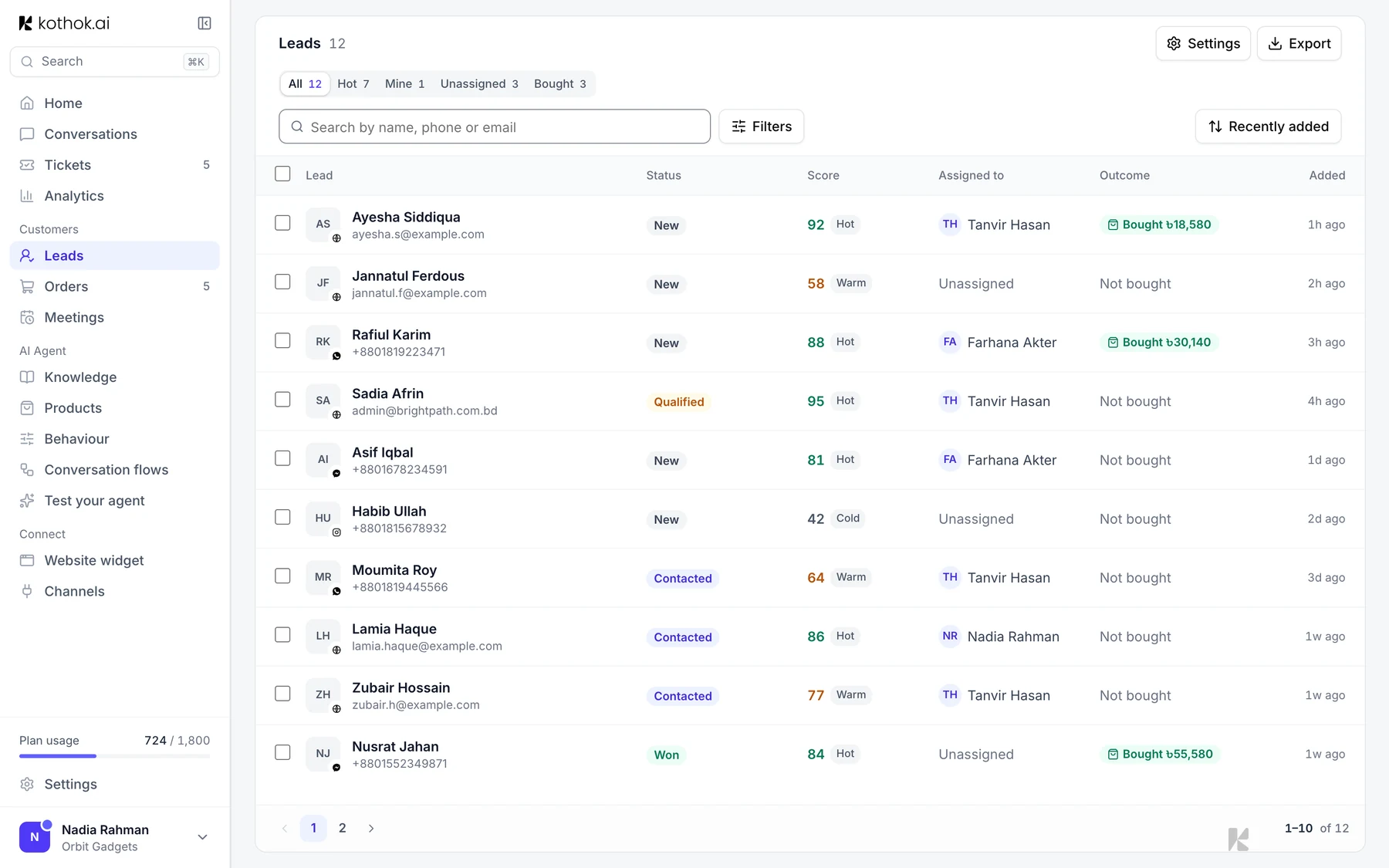Open the Knowledge section
1389x868 pixels.
coord(114,377)
